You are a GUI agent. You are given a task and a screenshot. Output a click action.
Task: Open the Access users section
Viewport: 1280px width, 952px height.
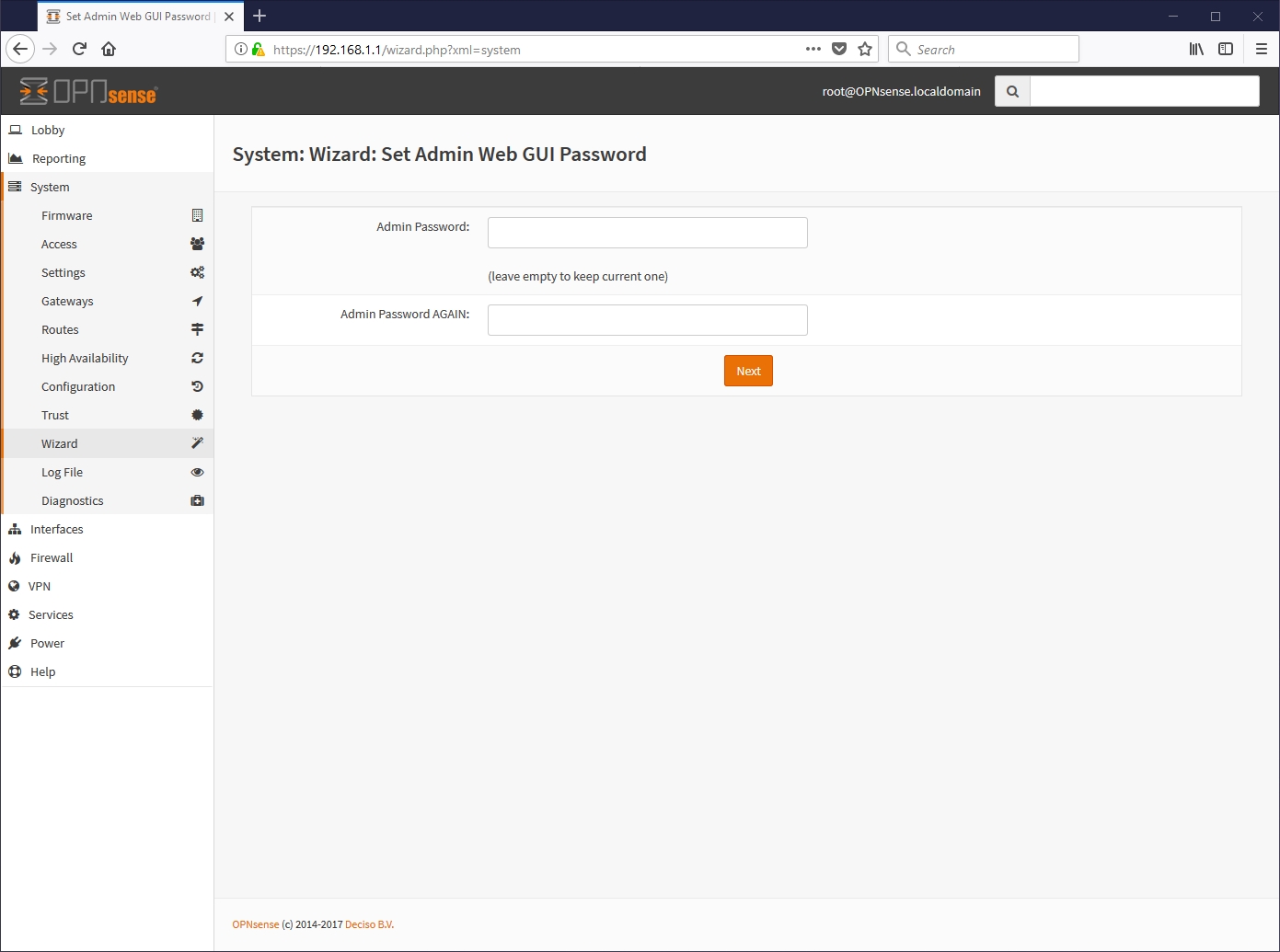point(59,245)
